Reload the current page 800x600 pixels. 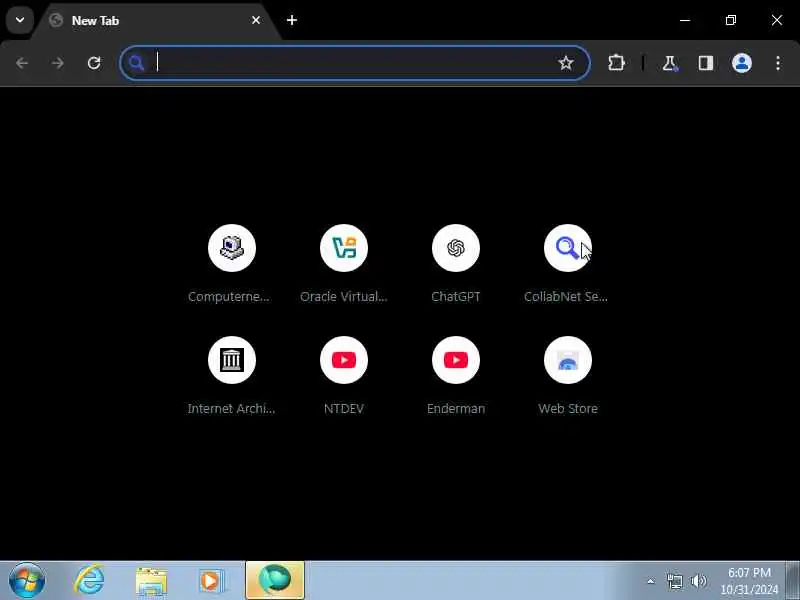[94, 63]
